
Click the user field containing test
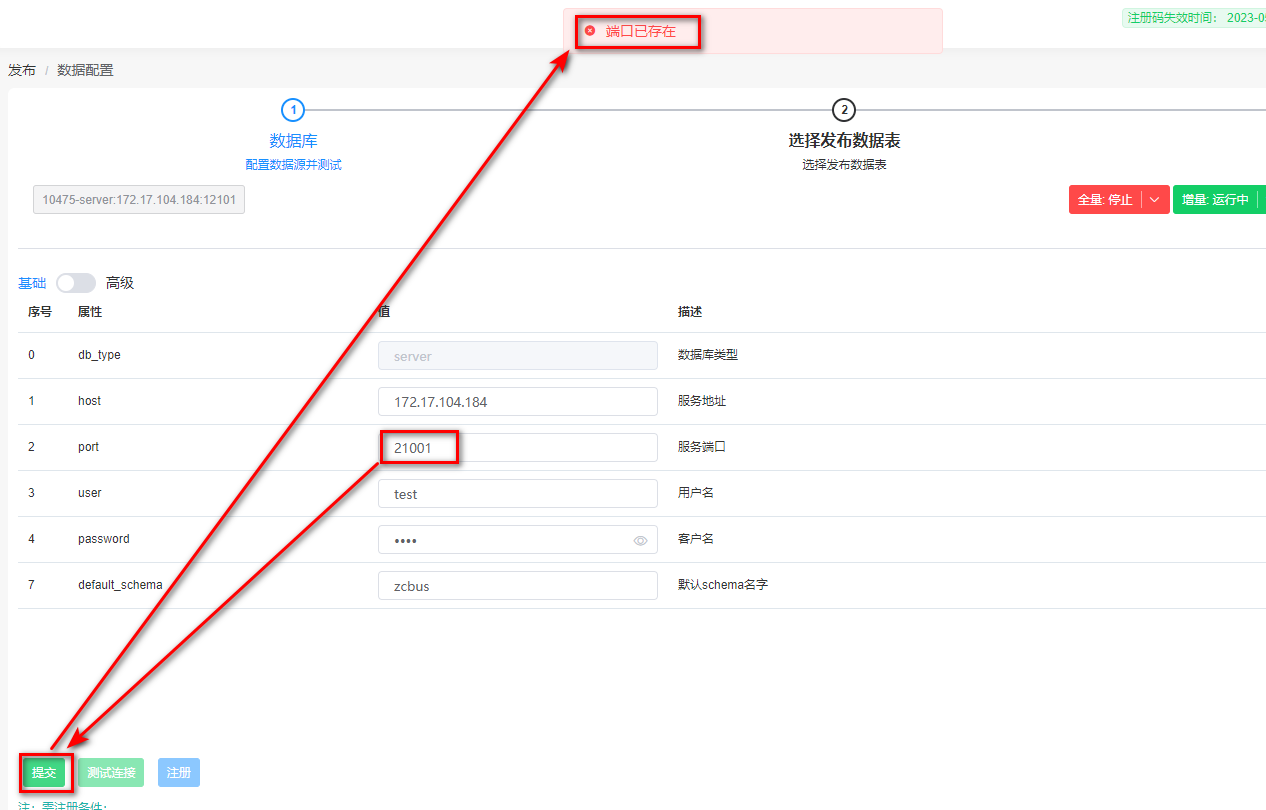pos(517,494)
